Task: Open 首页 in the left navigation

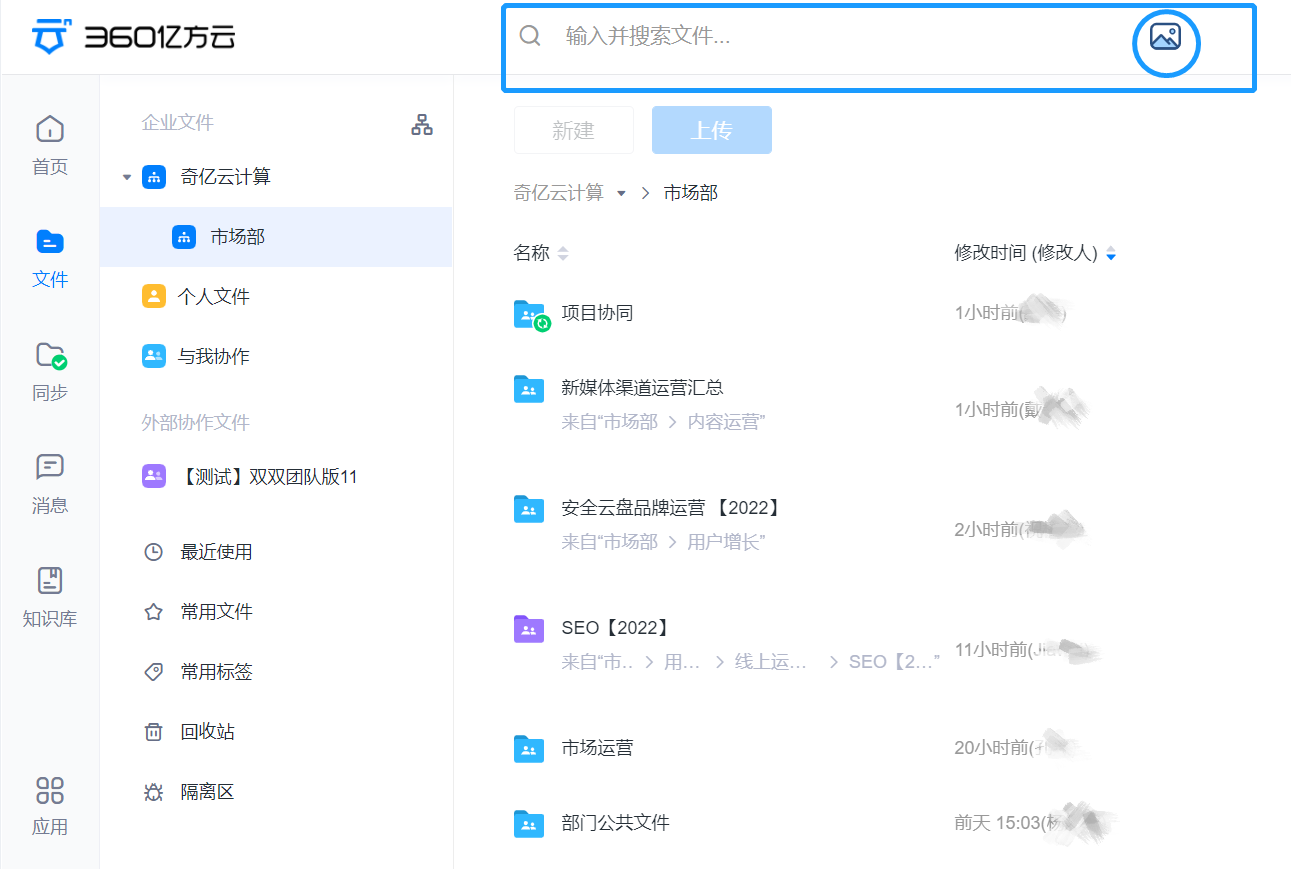Action: tap(49, 146)
